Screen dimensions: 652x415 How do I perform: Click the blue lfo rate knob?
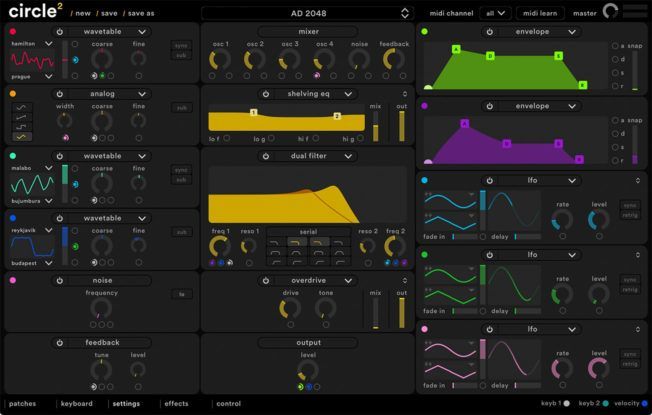(562, 220)
